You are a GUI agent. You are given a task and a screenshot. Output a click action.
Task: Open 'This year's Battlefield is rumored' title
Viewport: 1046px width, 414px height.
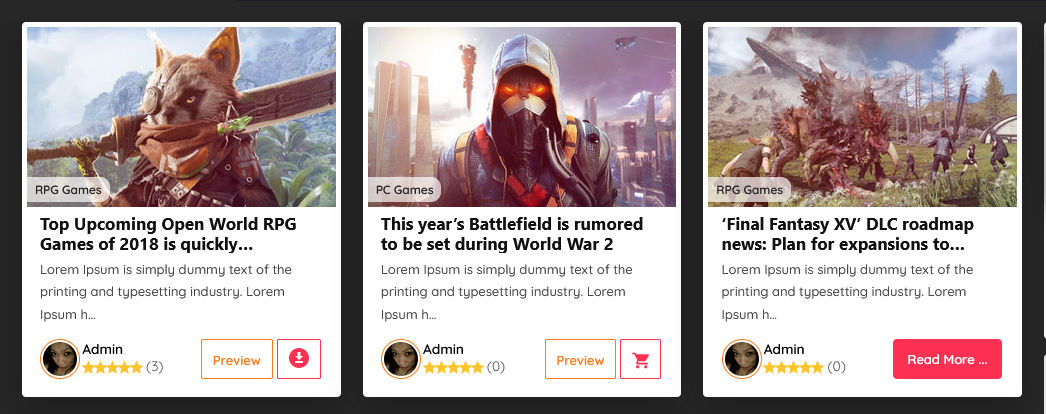[x=512, y=234]
